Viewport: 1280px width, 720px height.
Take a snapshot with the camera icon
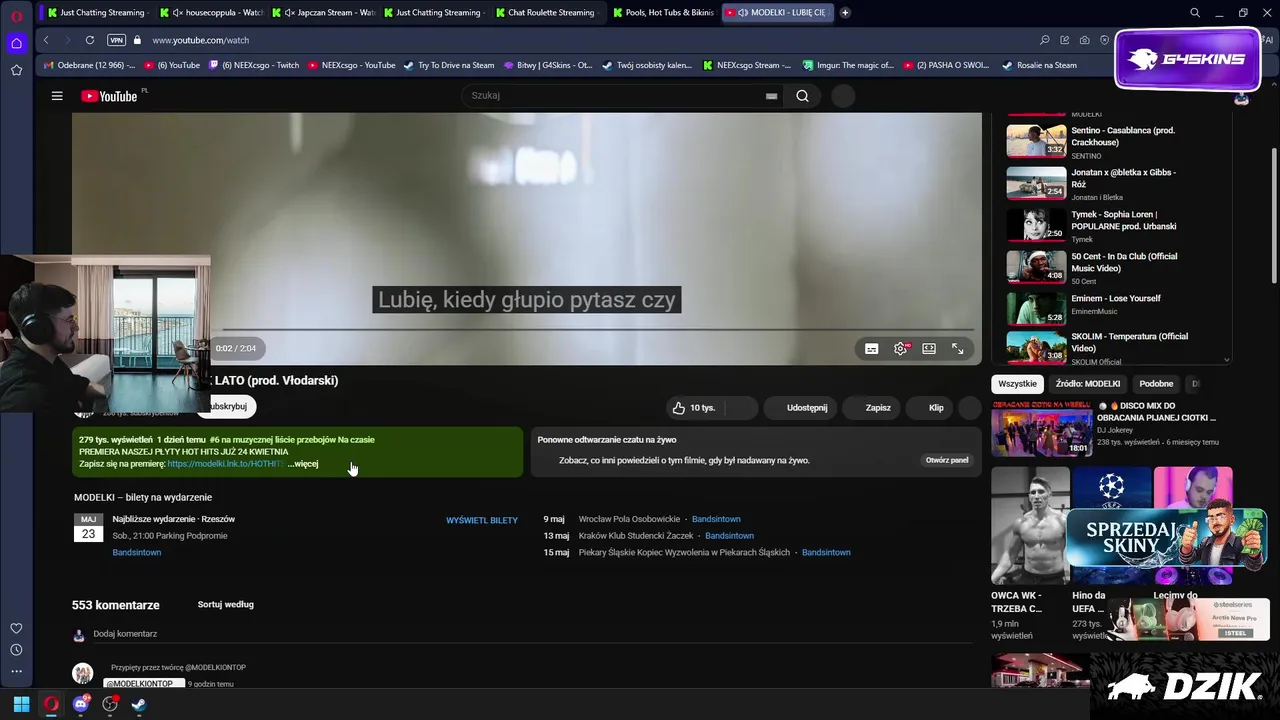[x=1085, y=40]
